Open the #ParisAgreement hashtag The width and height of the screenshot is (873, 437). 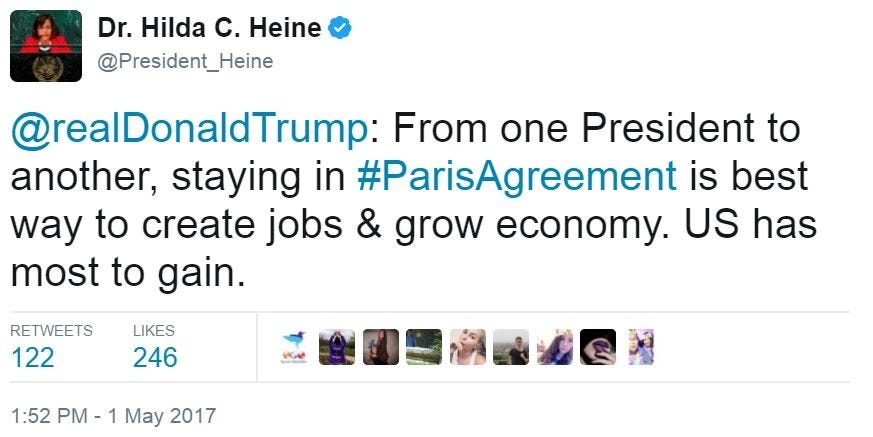516,177
